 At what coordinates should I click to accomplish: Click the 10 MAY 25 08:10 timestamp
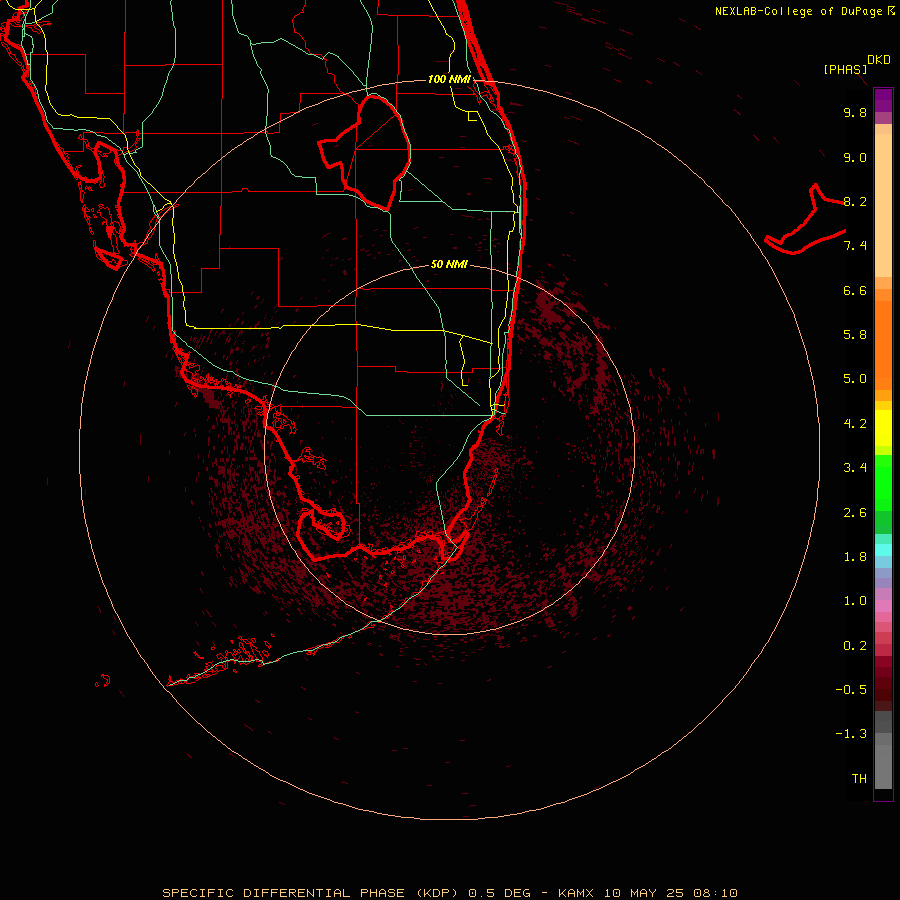tap(670, 893)
